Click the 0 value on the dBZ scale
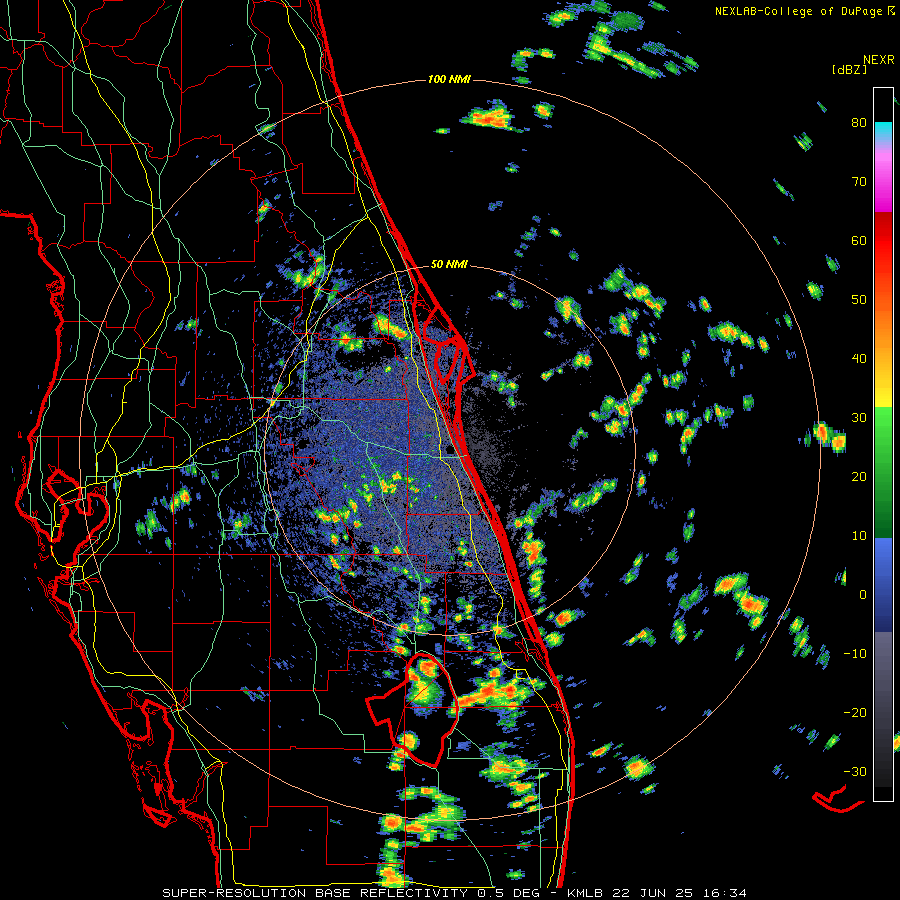 [863, 595]
